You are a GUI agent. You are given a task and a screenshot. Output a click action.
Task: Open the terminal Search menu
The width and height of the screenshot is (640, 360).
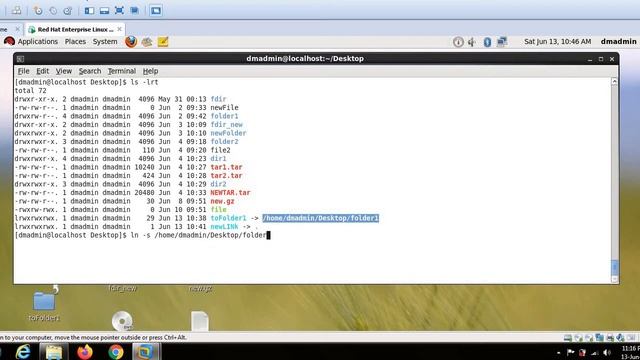[90, 71]
